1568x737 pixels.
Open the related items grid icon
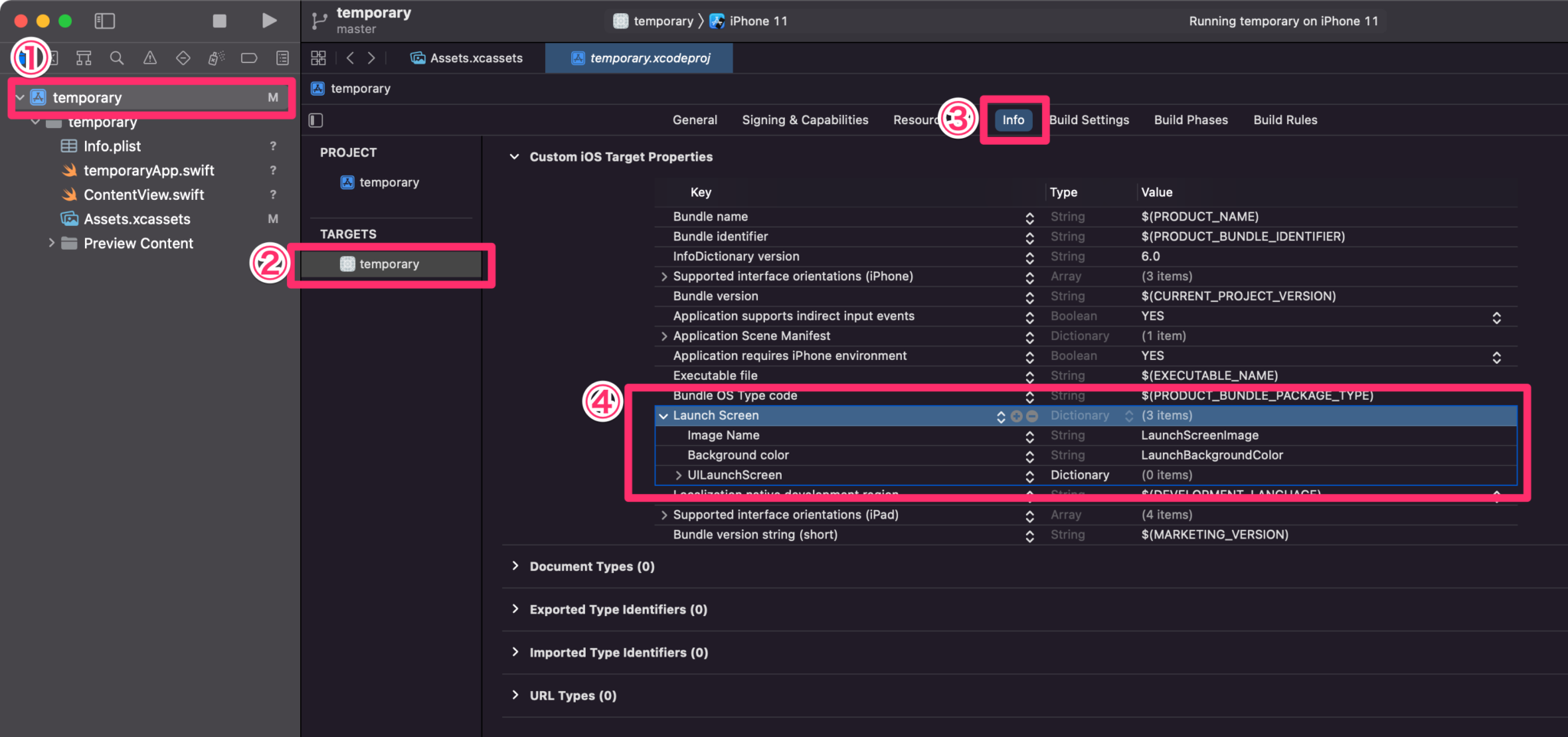click(x=318, y=58)
